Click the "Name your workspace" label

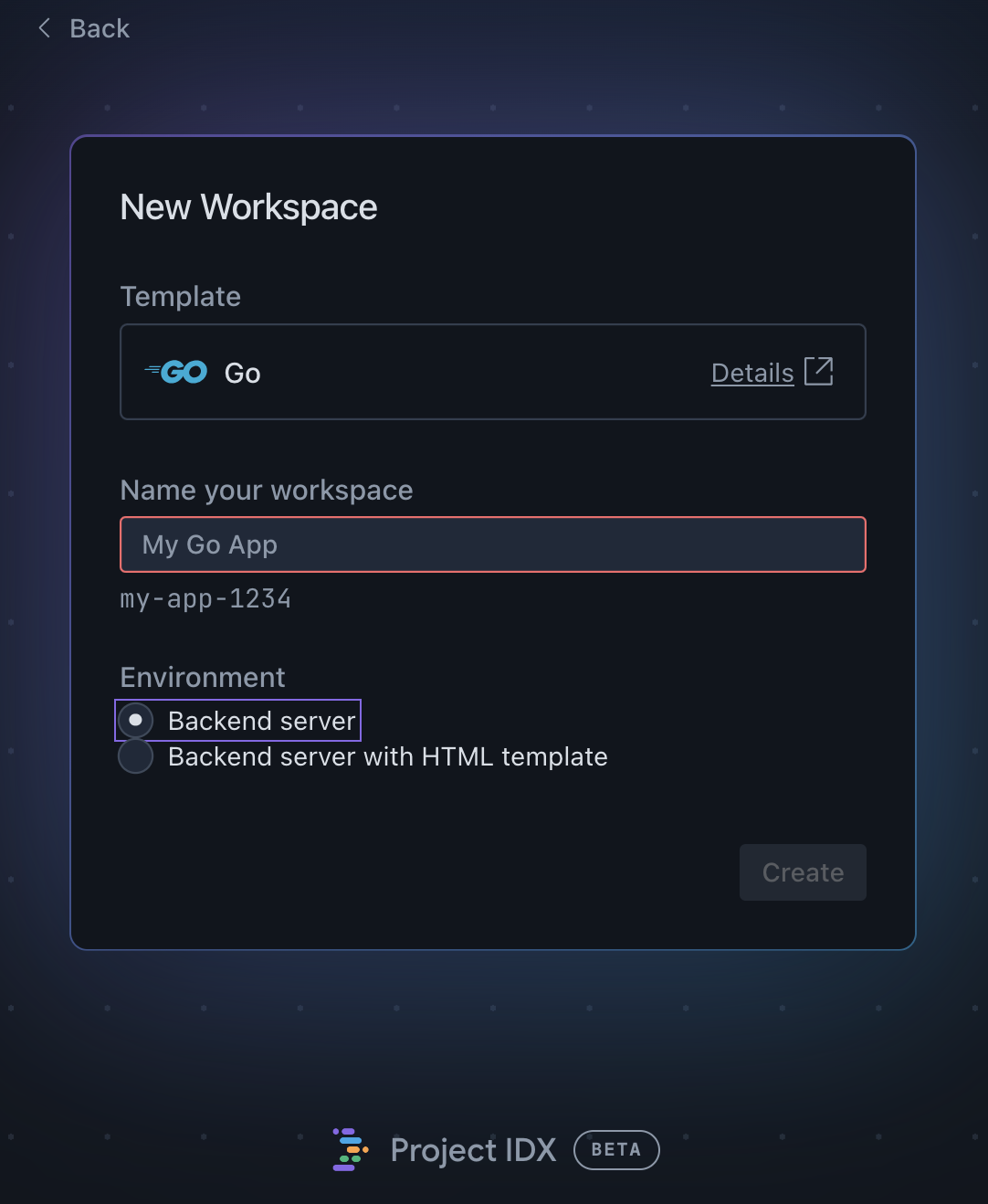click(267, 491)
